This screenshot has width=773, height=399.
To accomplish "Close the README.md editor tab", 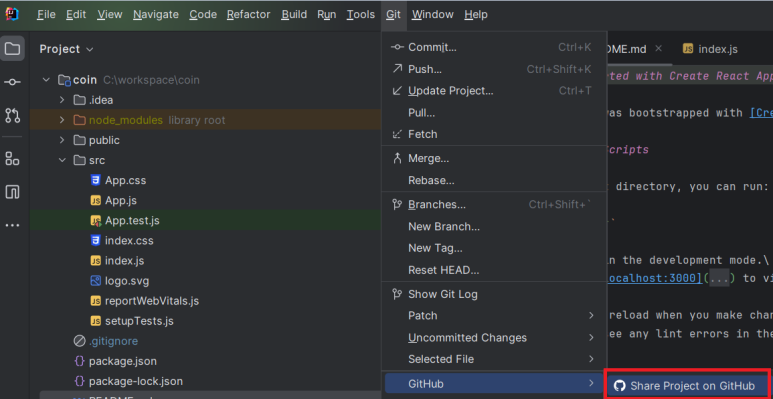I will coord(659,48).
